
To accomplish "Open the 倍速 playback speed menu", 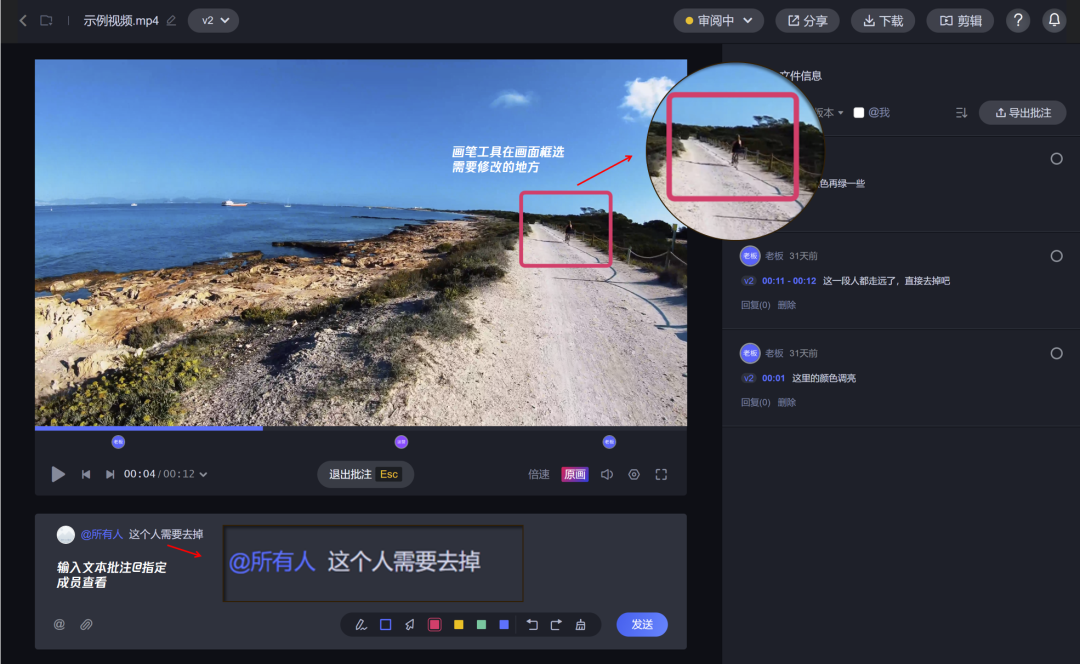I will [x=539, y=474].
